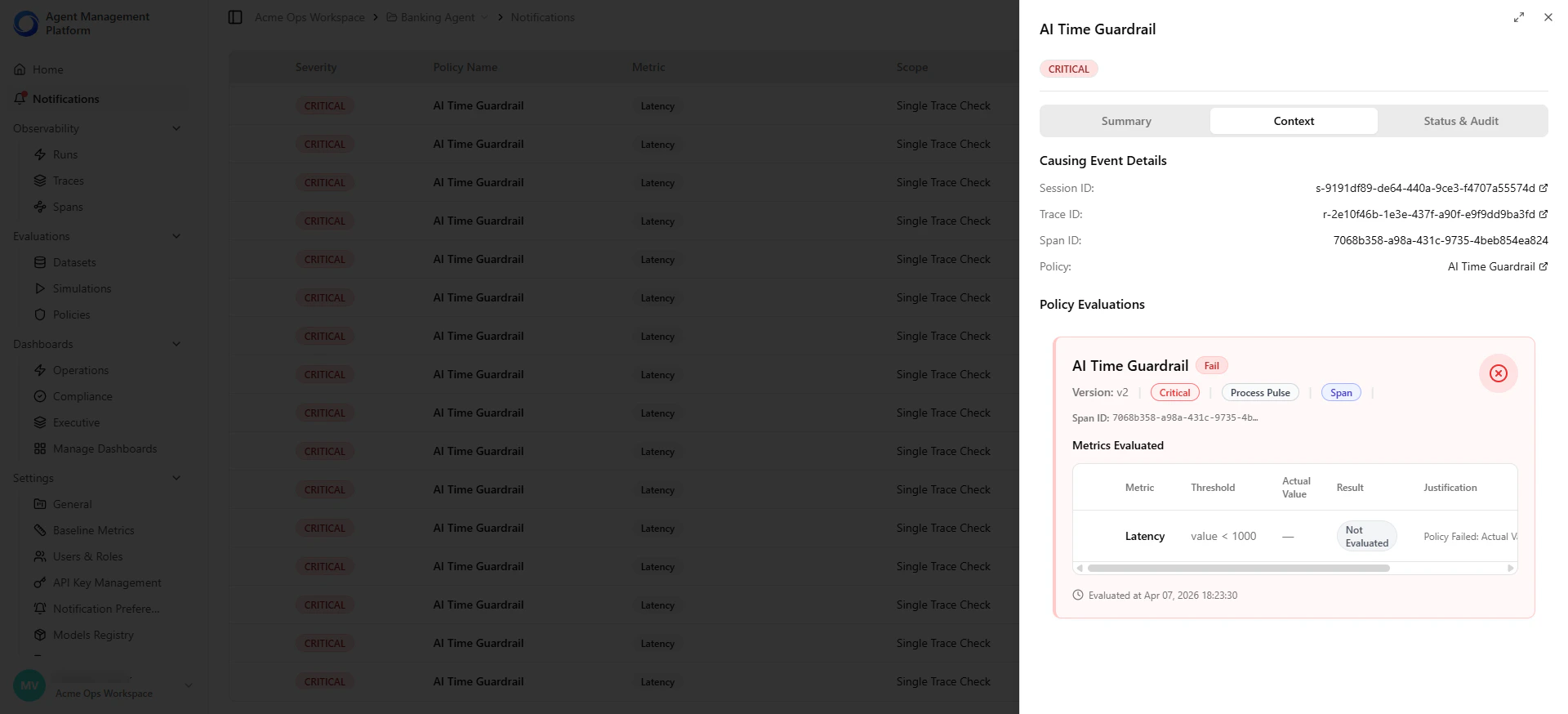The height and width of the screenshot is (714, 1568).
Task: Close the AI Time Guardrail panel
Action: click(x=1548, y=17)
